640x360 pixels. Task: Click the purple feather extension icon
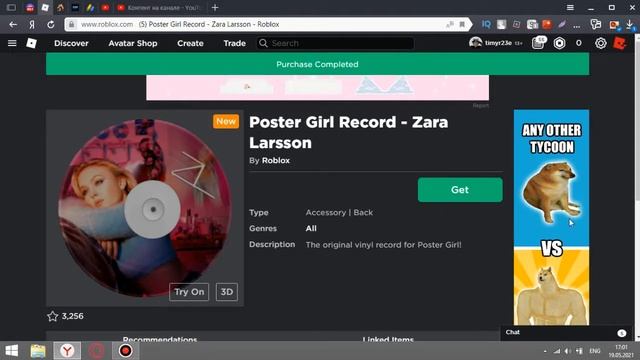pyautogui.click(x=562, y=24)
